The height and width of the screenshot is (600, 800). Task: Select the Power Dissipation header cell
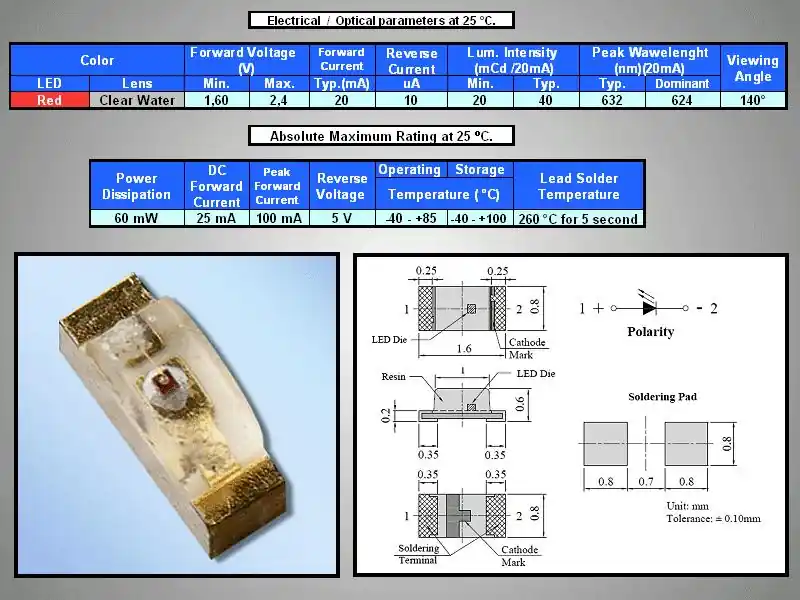pyautogui.click(x=136, y=186)
